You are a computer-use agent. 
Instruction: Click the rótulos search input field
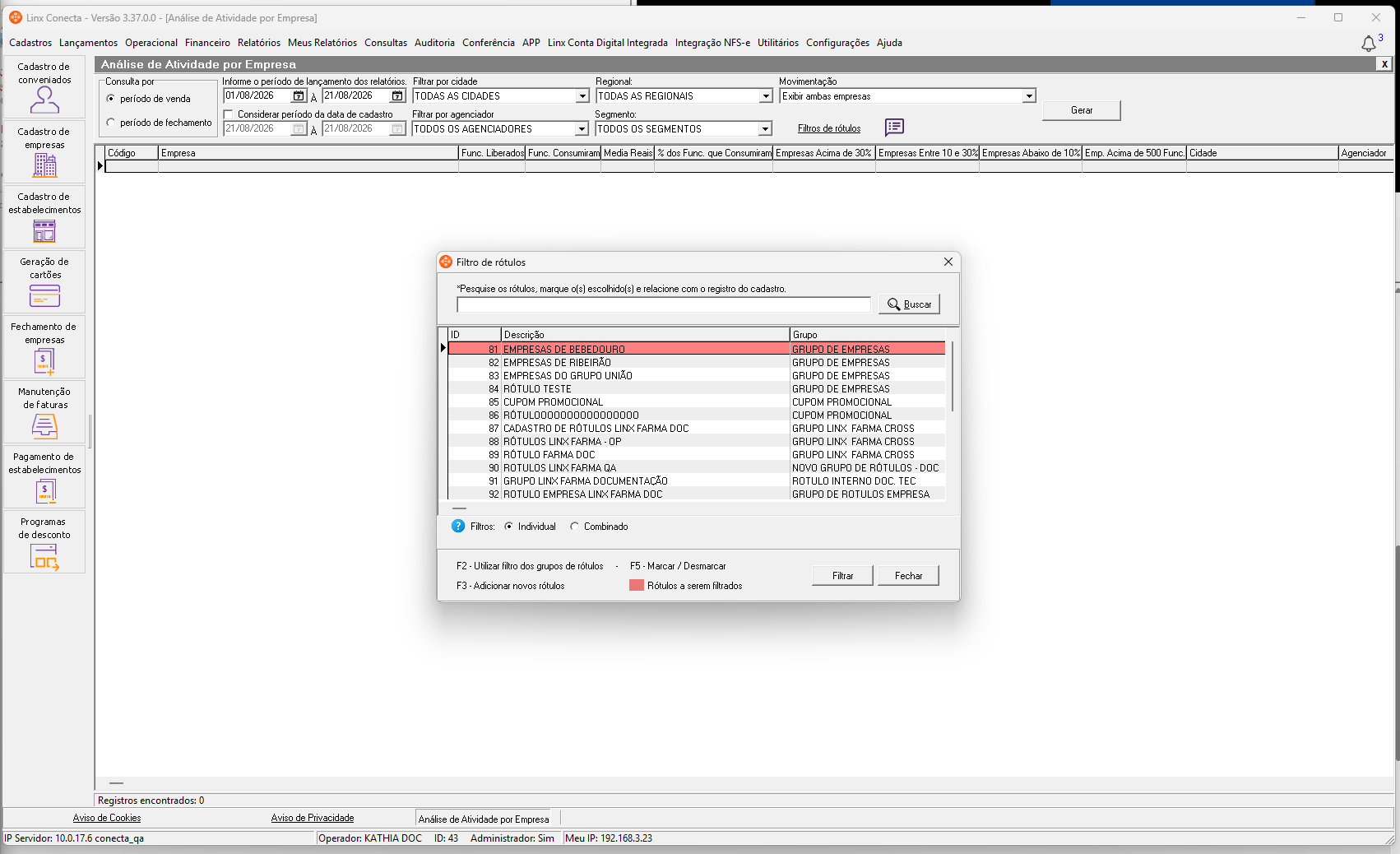tap(664, 304)
